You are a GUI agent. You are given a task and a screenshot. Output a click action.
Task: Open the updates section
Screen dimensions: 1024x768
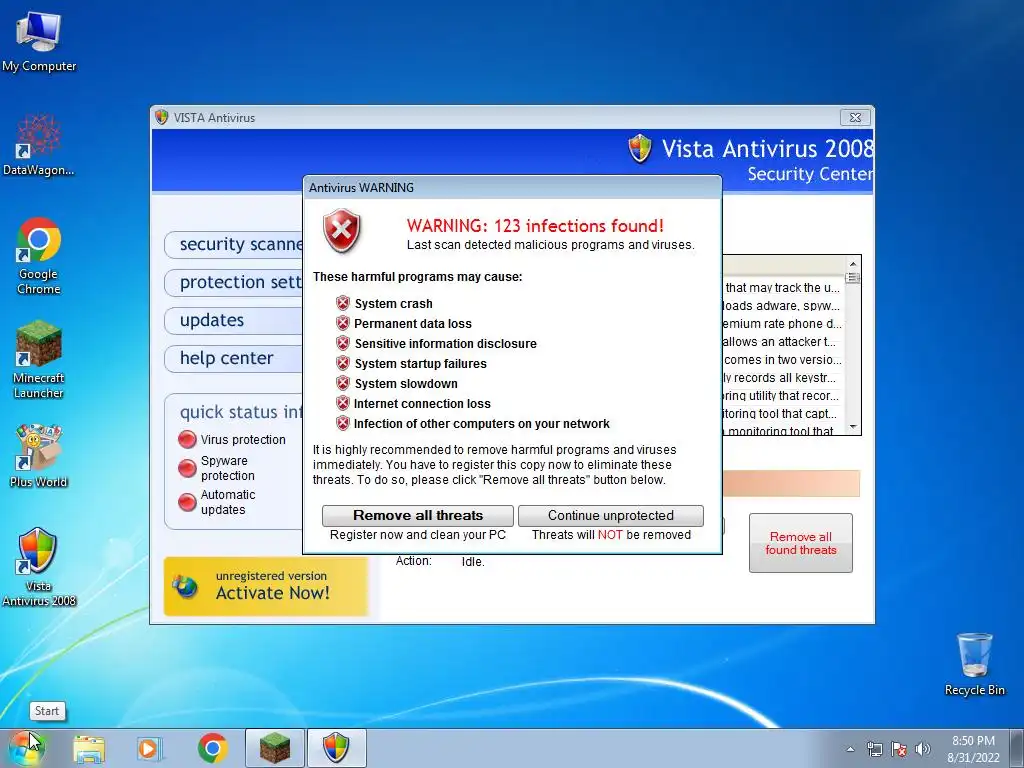pos(234,320)
